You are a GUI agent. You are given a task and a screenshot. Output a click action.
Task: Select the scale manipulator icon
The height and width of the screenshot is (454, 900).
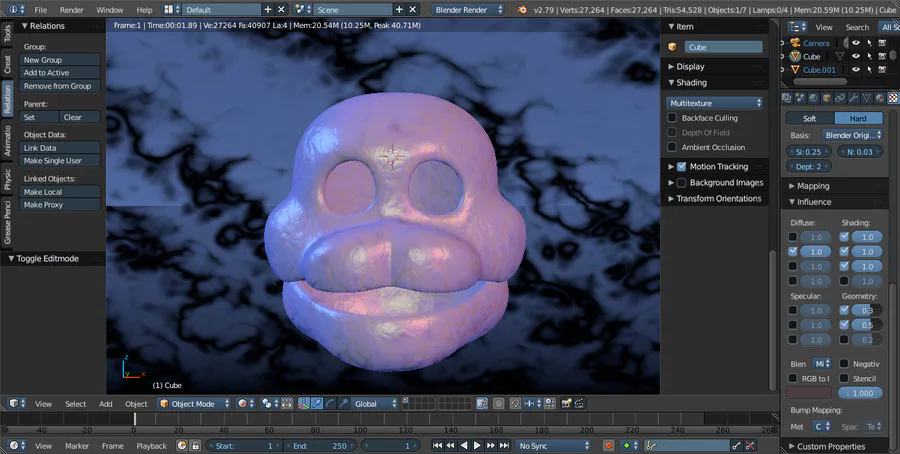point(343,403)
